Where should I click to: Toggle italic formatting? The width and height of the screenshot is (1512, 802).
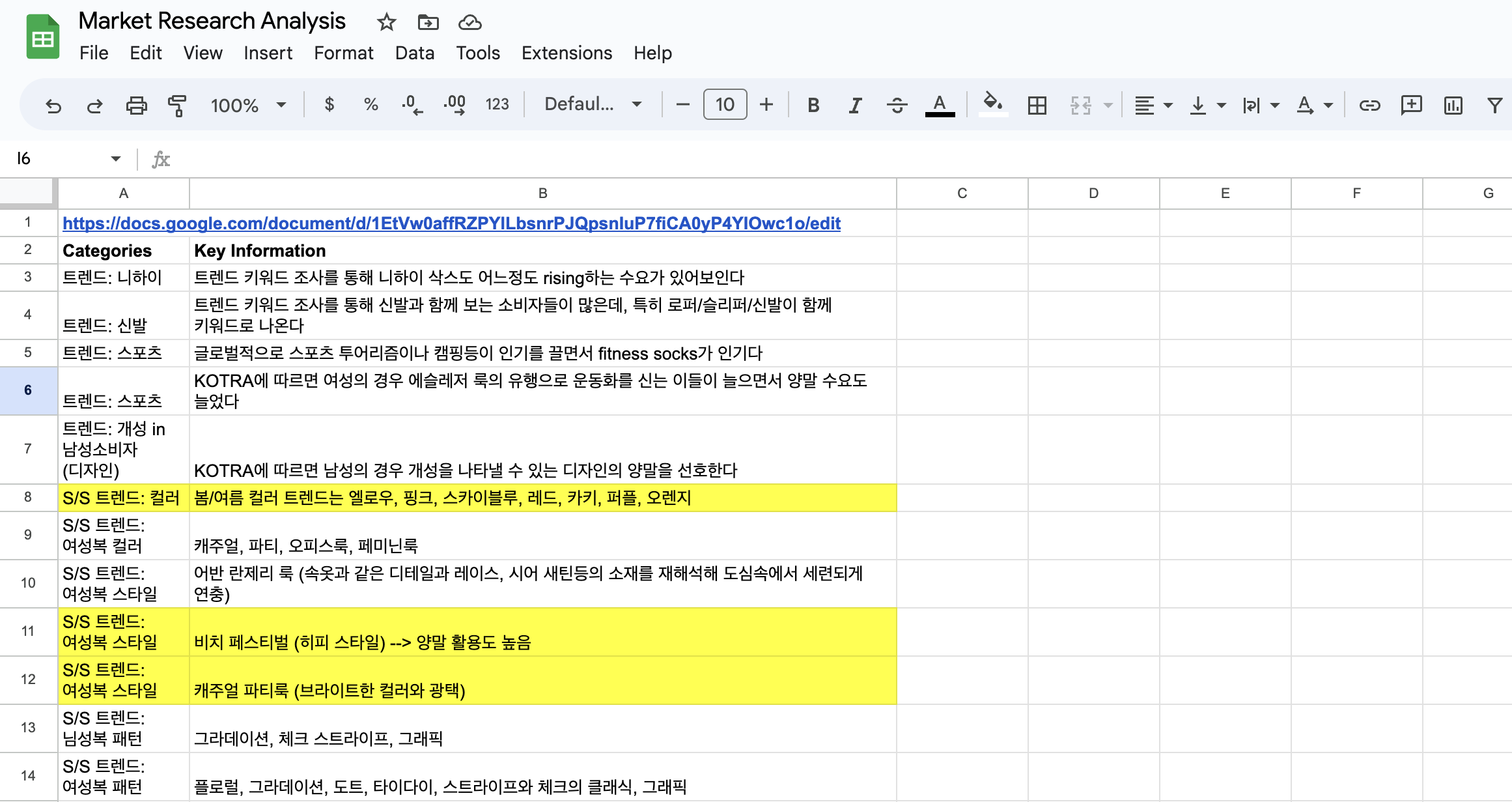(x=854, y=105)
